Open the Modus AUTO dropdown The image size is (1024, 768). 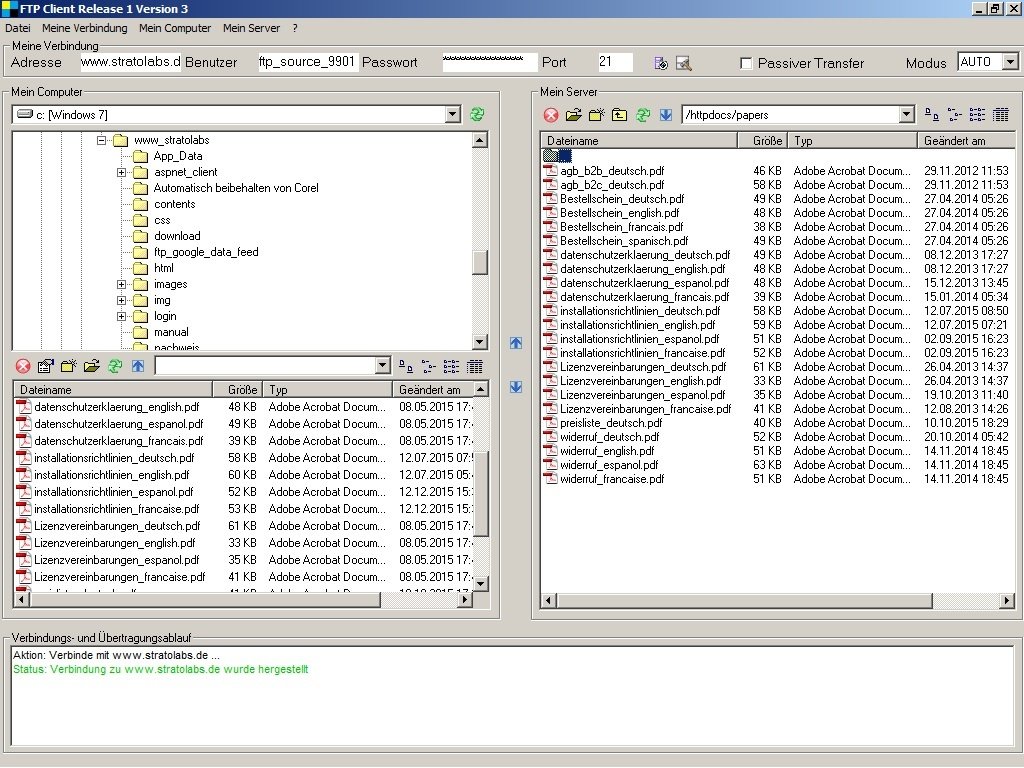point(1009,62)
